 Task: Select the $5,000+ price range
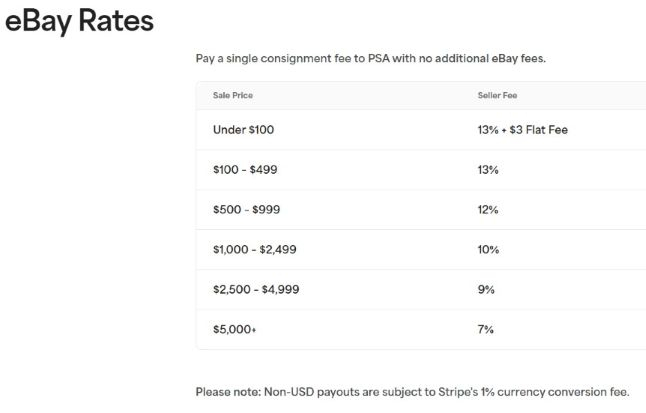[x=234, y=329]
